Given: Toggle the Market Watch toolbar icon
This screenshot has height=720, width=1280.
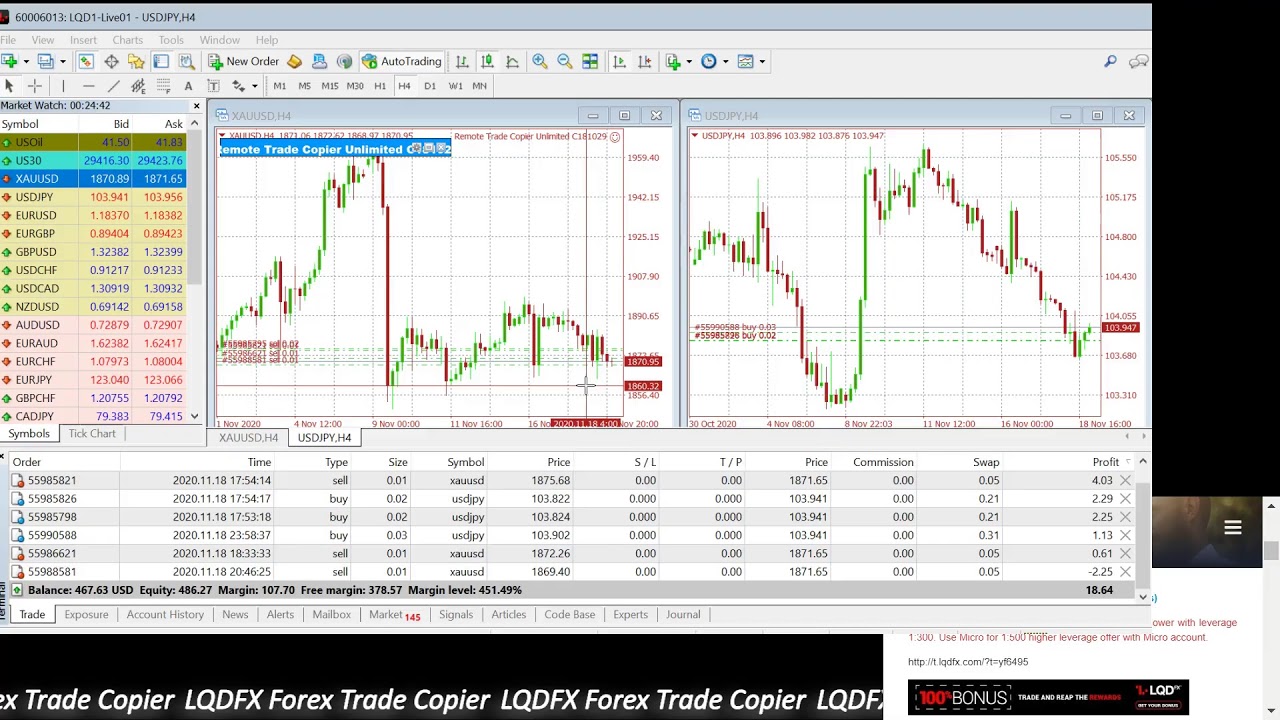Looking at the screenshot, I should (86, 61).
